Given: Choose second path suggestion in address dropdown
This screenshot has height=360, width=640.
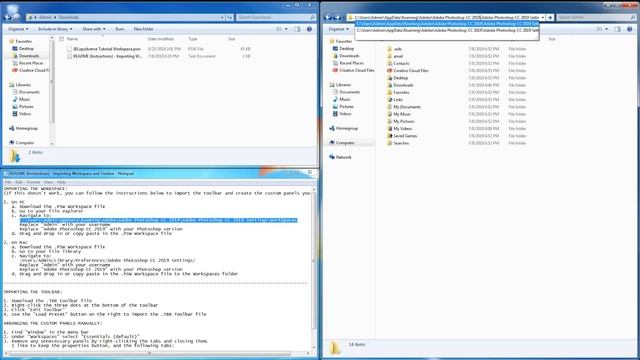Looking at the screenshot, I should coord(447,30).
